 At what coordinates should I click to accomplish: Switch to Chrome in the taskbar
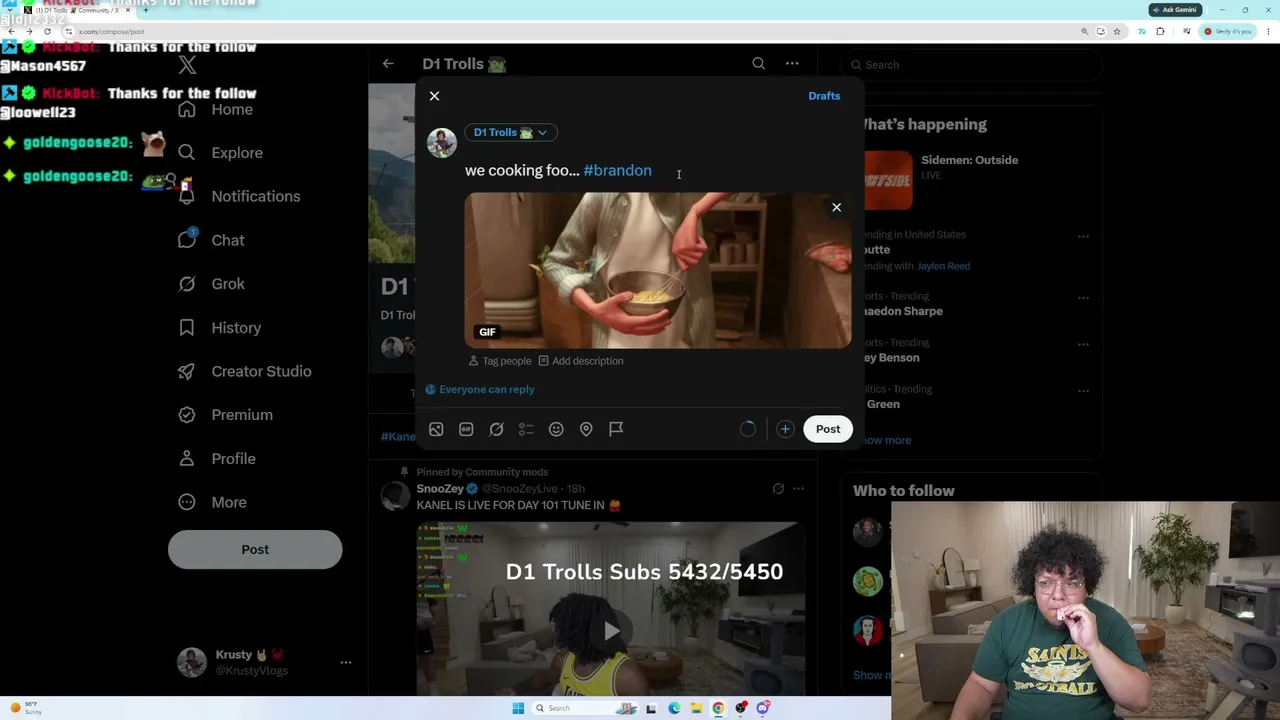pos(718,708)
